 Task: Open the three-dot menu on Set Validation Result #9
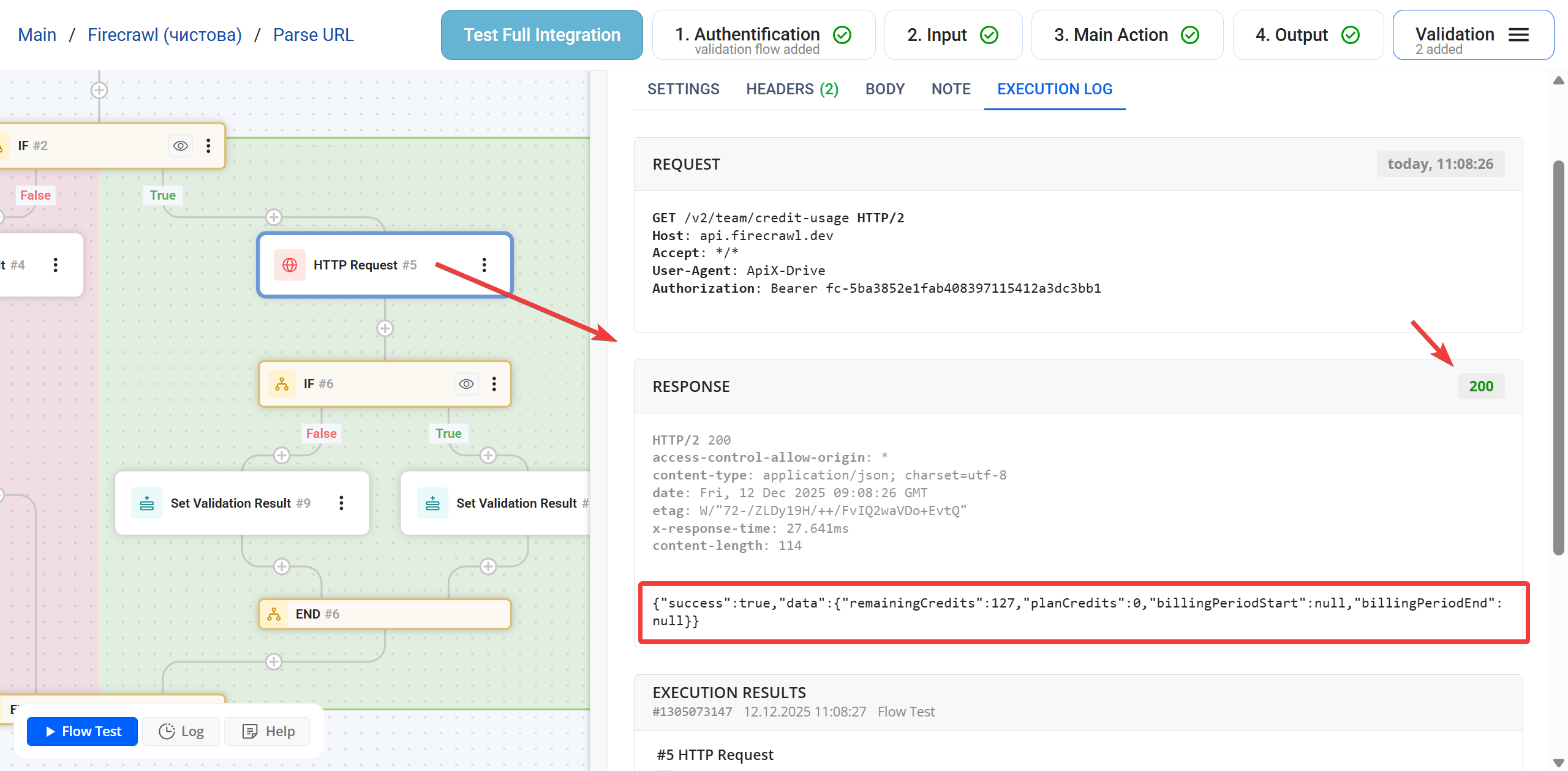pyautogui.click(x=341, y=503)
